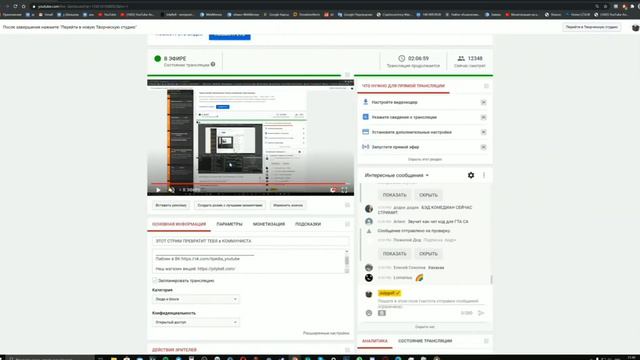Switch to the МОНЕТИЗАЦИЯ tab

click(x=269, y=224)
